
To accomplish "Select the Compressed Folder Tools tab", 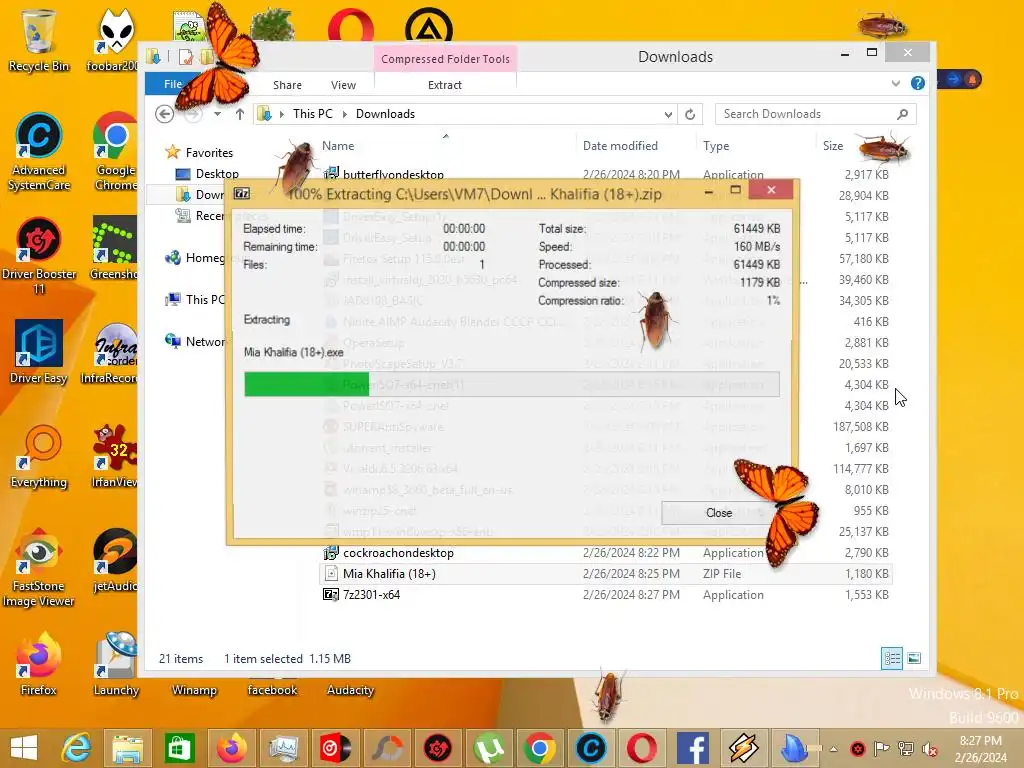I will pos(445,59).
